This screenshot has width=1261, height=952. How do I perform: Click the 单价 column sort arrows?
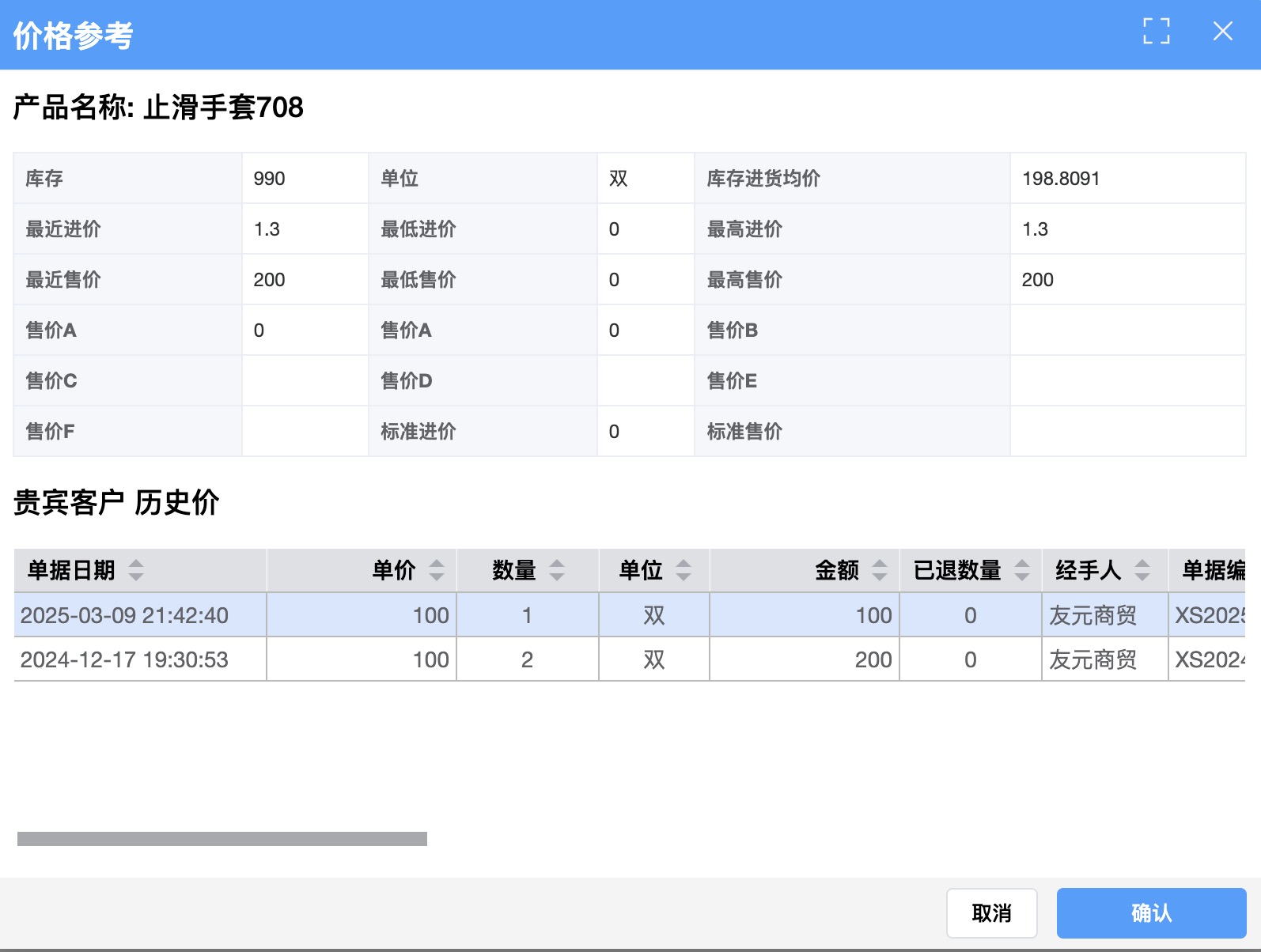click(x=437, y=570)
